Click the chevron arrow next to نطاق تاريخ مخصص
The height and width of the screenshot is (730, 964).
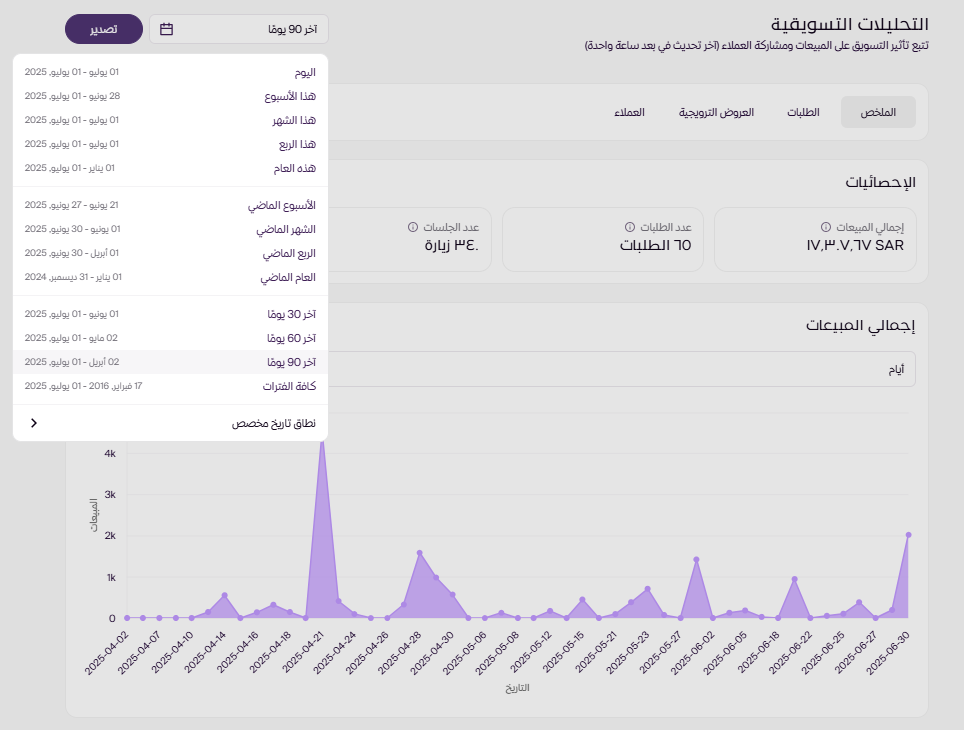coord(34,423)
